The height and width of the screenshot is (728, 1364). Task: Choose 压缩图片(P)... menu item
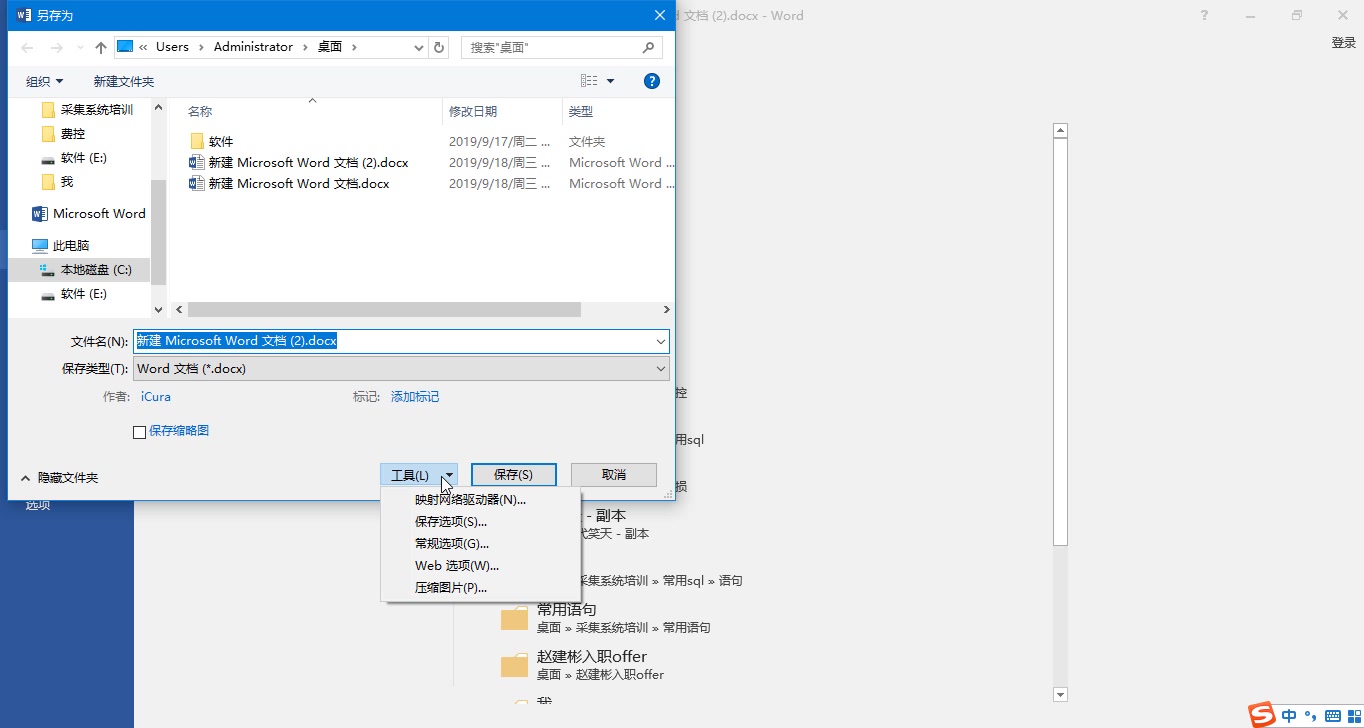pyautogui.click(x=480, y=588)
